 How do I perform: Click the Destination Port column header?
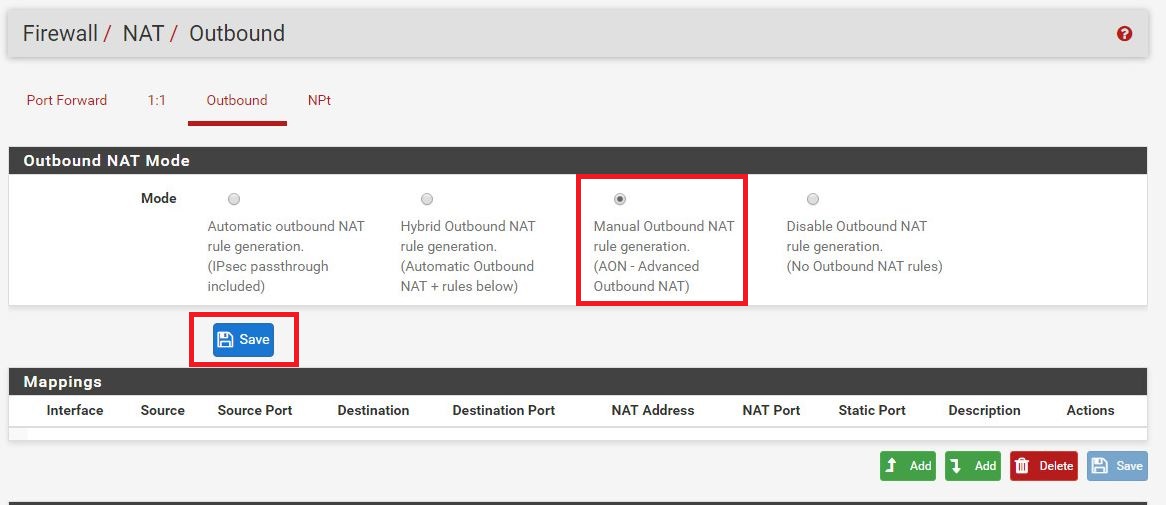pyautogui.click(x=503, y=411)
